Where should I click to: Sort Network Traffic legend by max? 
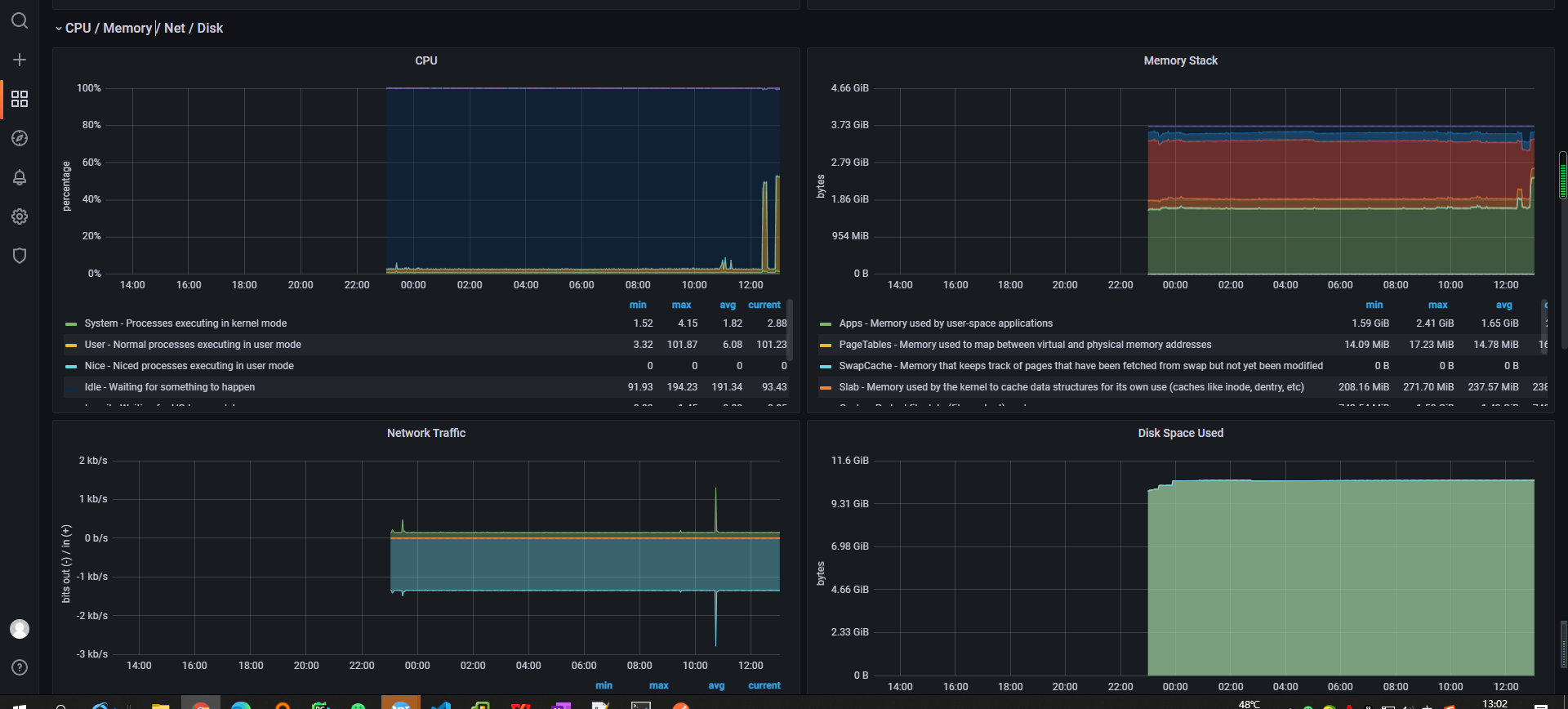point(659,685)
